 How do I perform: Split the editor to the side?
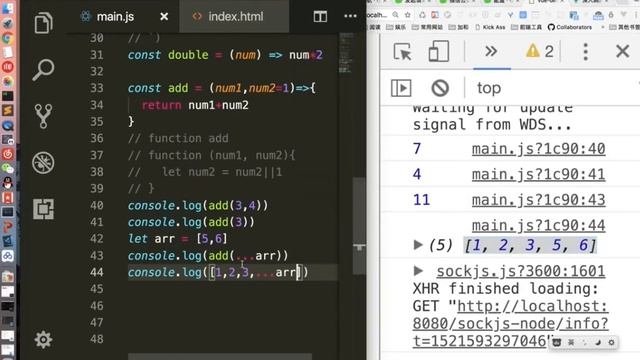click(x=320, y=17)
